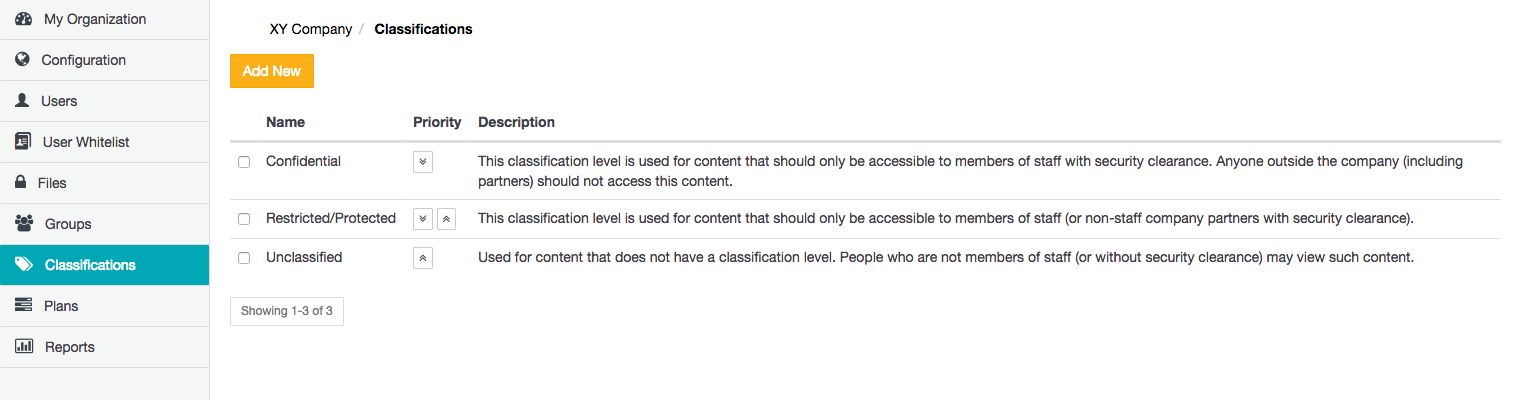Click the User Whitelist contact card icon
The height and width of the screenshot is (400, 1536).
coord(23,142)
